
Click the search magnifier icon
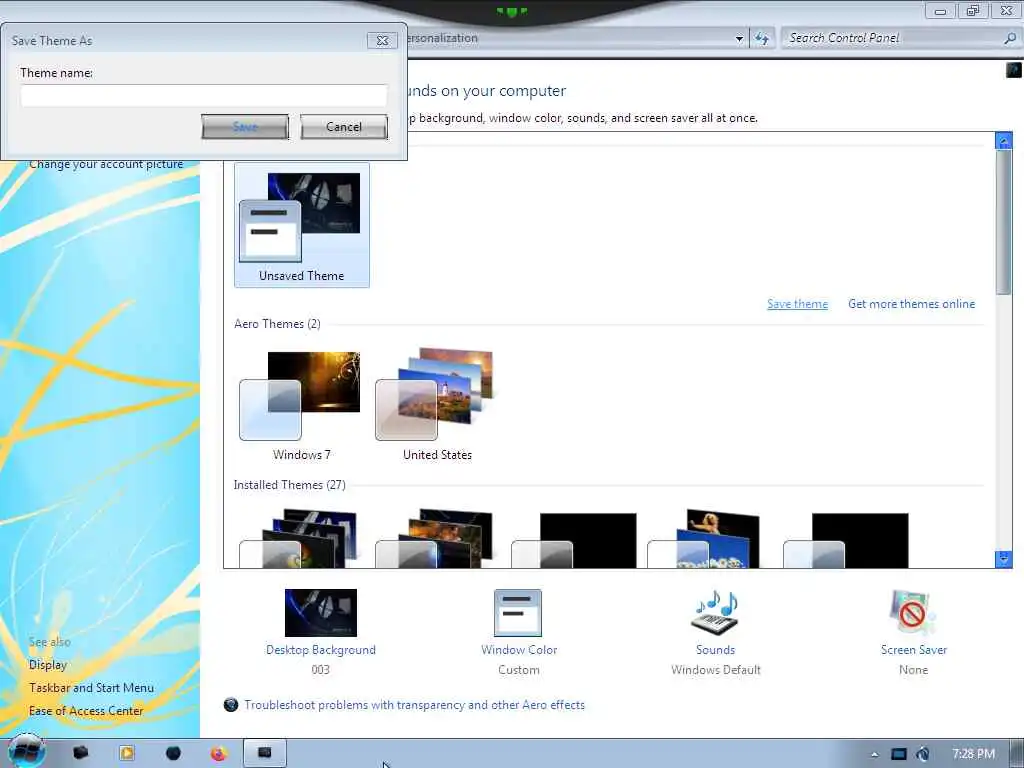tap(1010, 38)
